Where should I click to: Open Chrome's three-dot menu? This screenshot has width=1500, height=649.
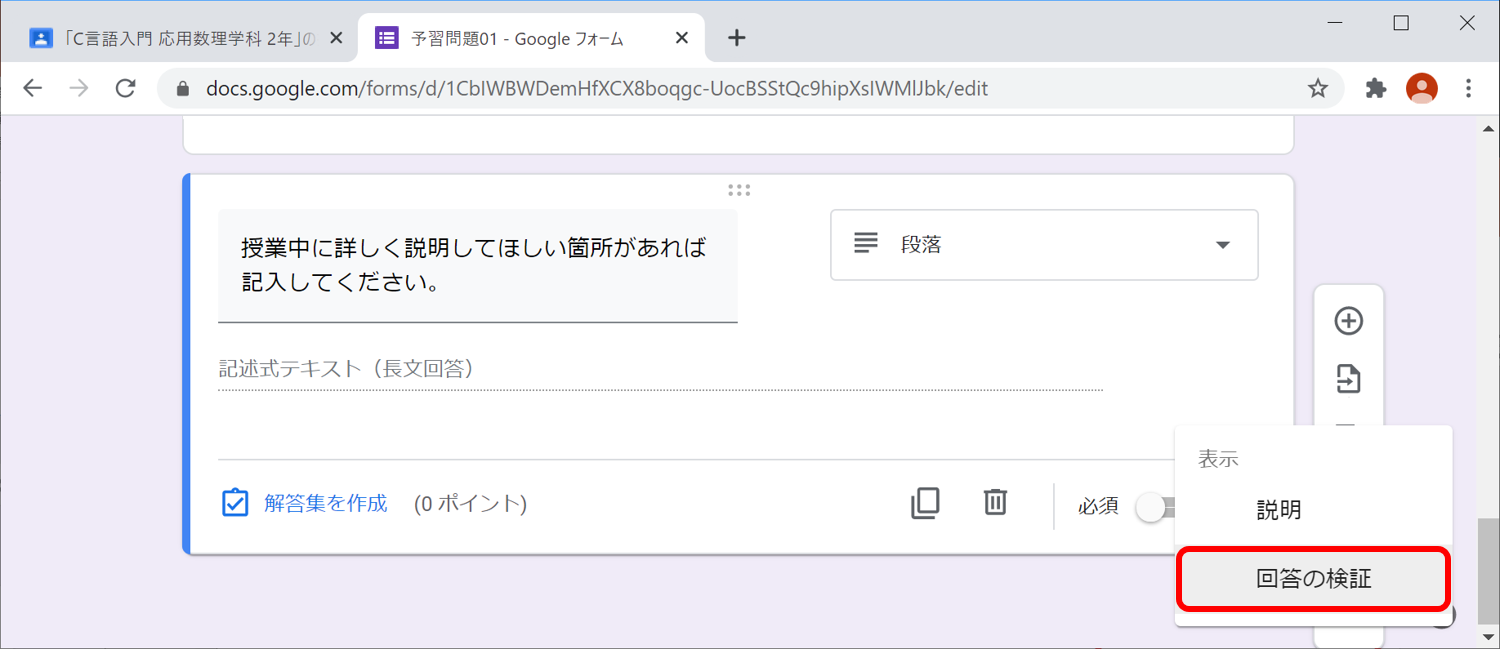coord(1468,88)
